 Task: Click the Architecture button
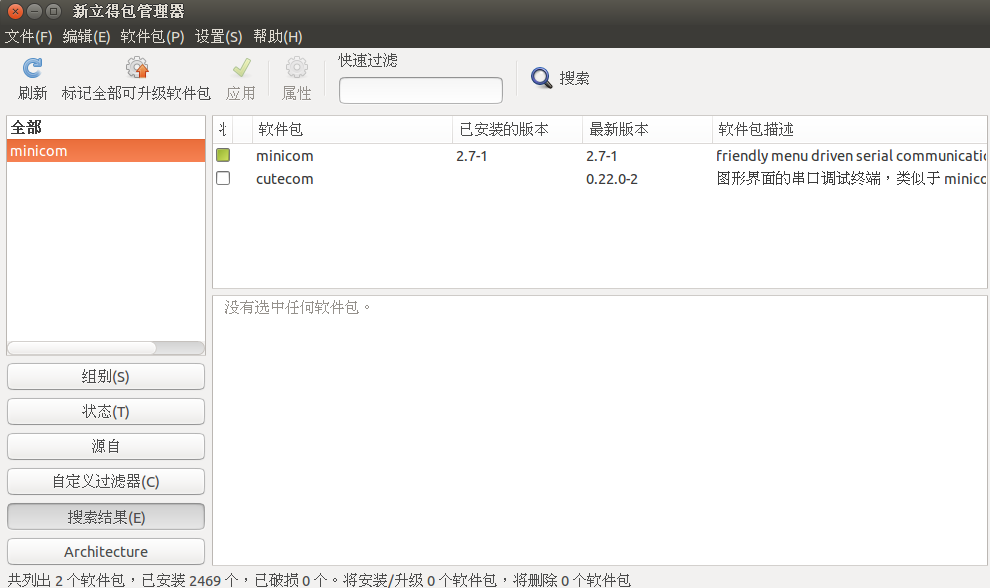[105, 551]
